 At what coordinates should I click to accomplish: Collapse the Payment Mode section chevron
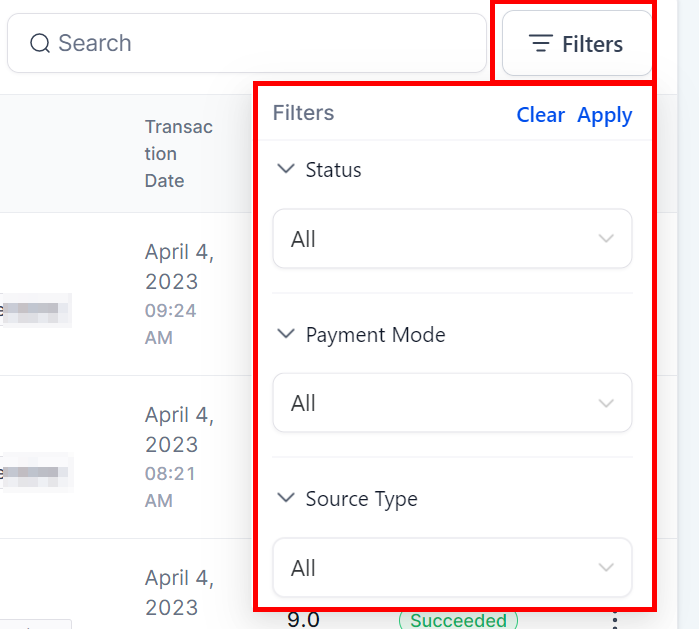coord(286,334)
